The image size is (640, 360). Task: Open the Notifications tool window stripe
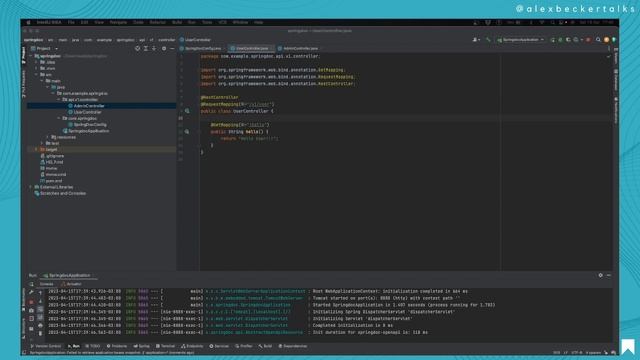616,110
